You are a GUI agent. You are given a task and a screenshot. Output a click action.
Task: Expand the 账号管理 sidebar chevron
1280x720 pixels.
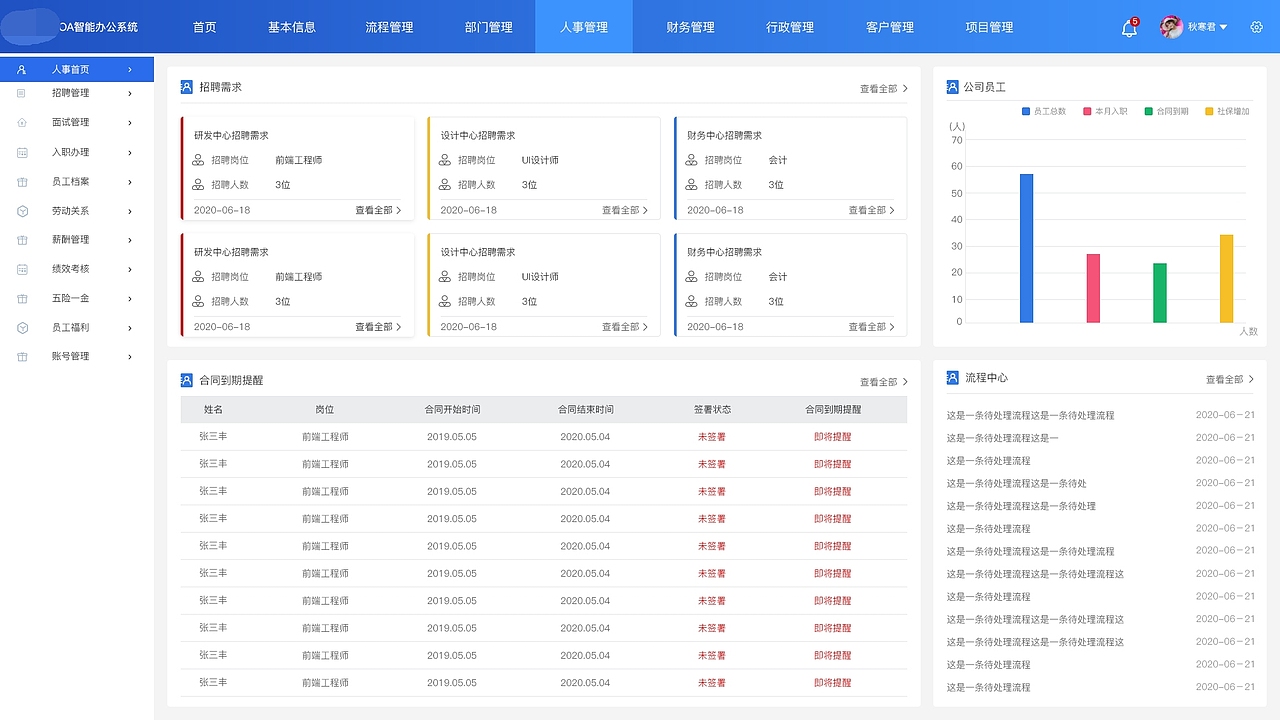click(130, 357)
